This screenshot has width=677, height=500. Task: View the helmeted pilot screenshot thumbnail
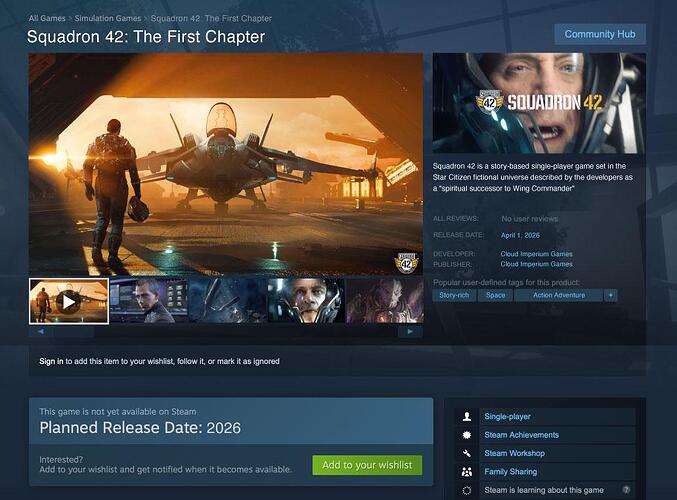point(306,301)
